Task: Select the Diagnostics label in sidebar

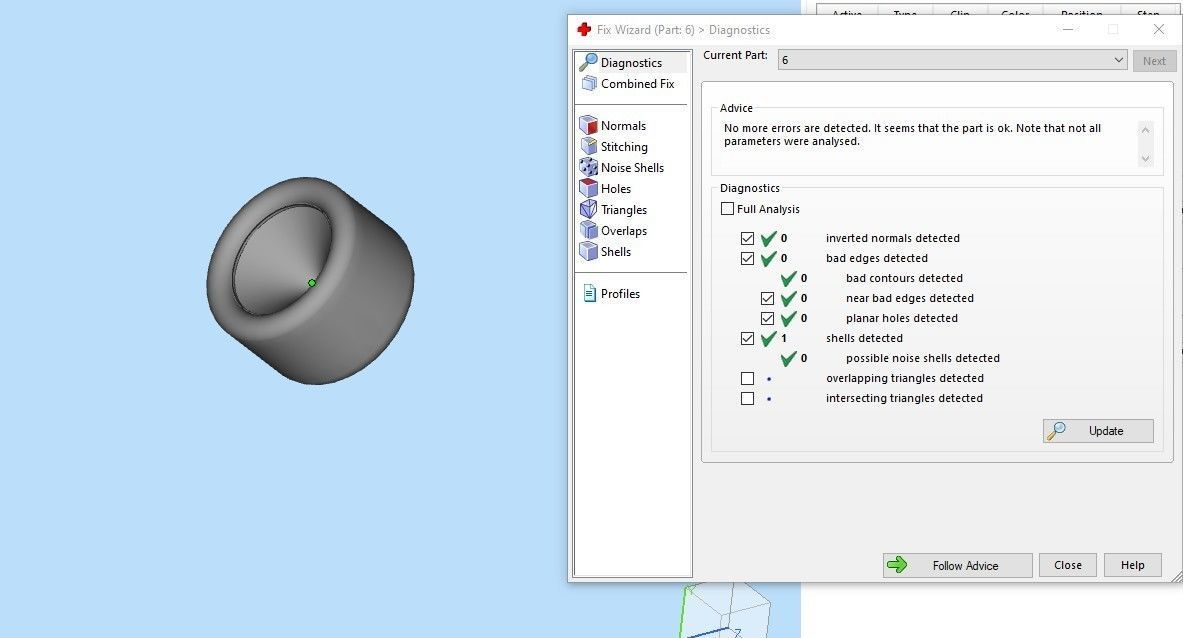Action: click(631, 63)
